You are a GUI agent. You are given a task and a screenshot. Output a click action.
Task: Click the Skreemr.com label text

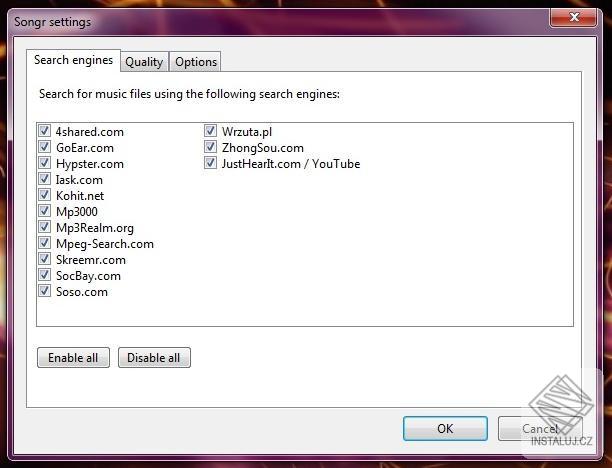click(x=91, y=260)
